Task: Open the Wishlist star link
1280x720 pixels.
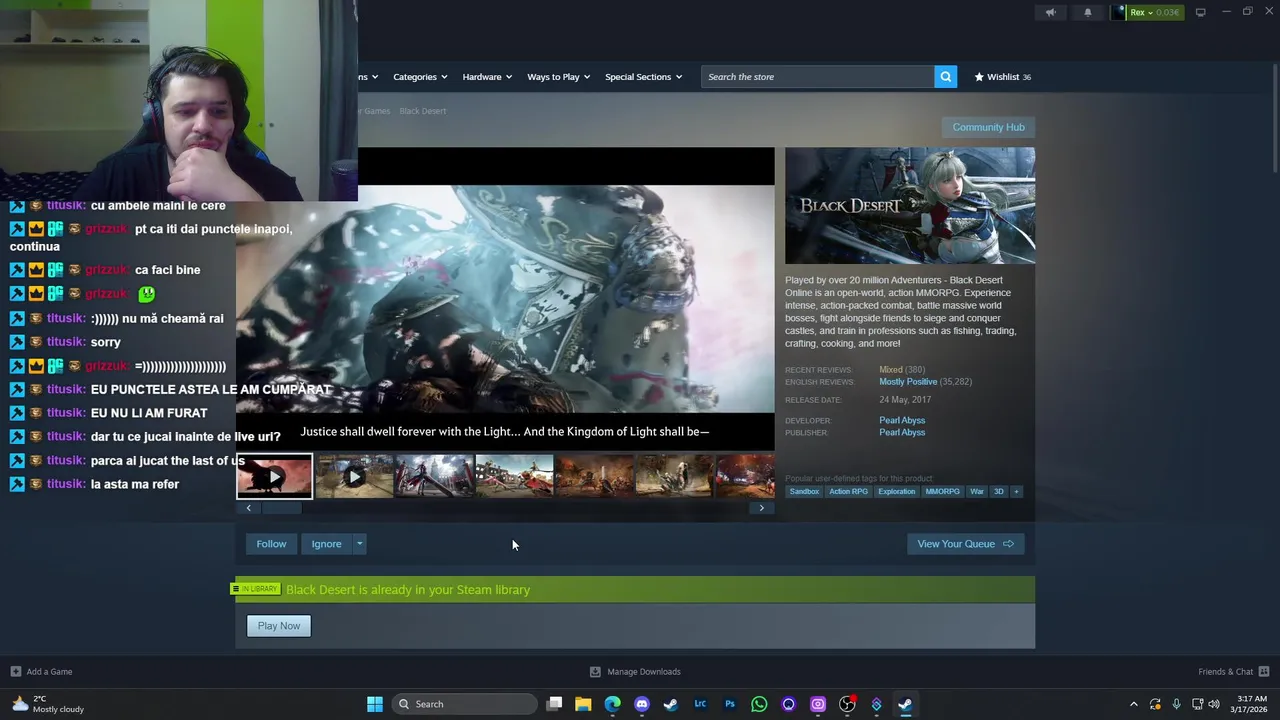Action: tap(1003, 77)
